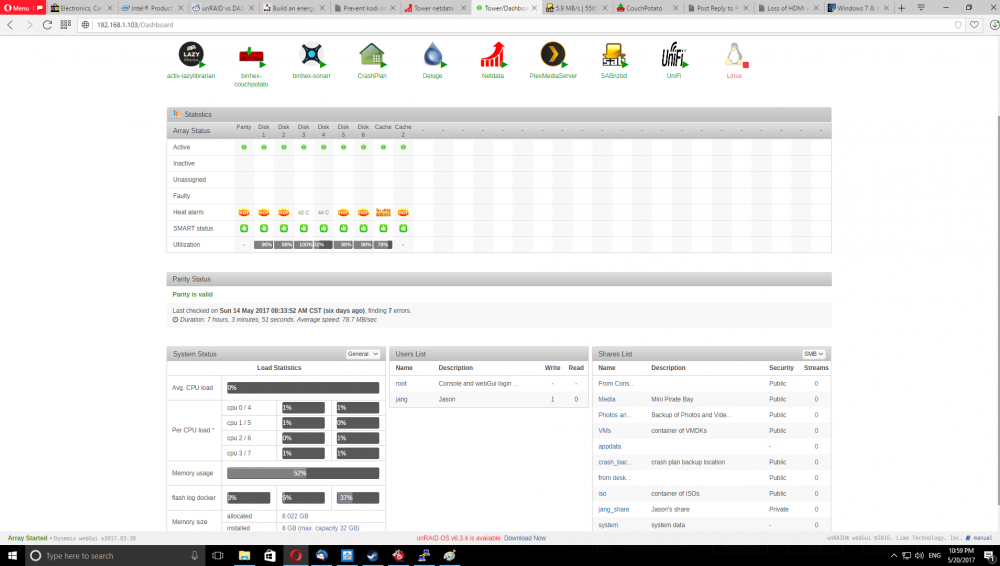Click the binhex-couchpotato container icon

[251, 56]
